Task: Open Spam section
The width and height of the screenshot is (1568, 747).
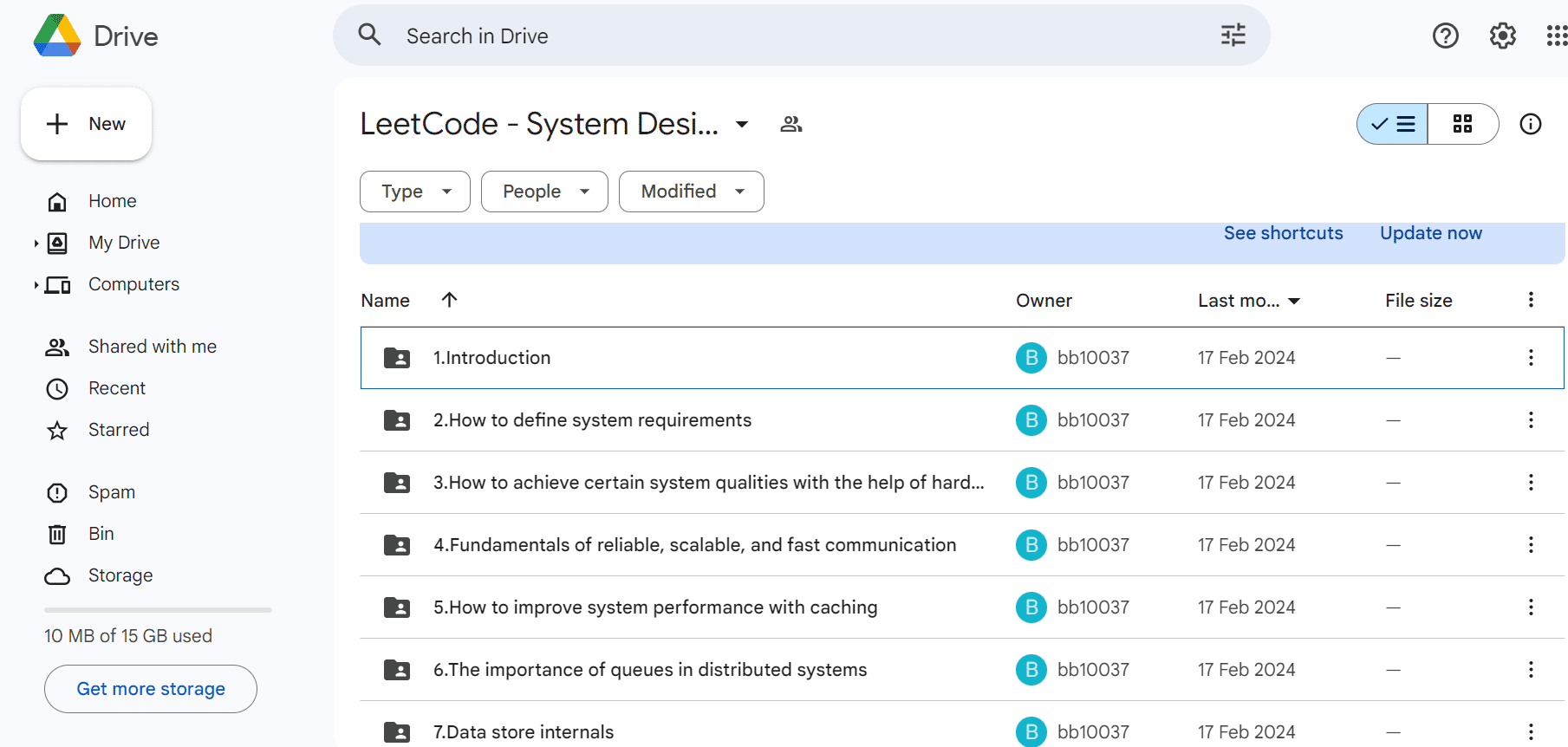Action: [x=112, y=492]
